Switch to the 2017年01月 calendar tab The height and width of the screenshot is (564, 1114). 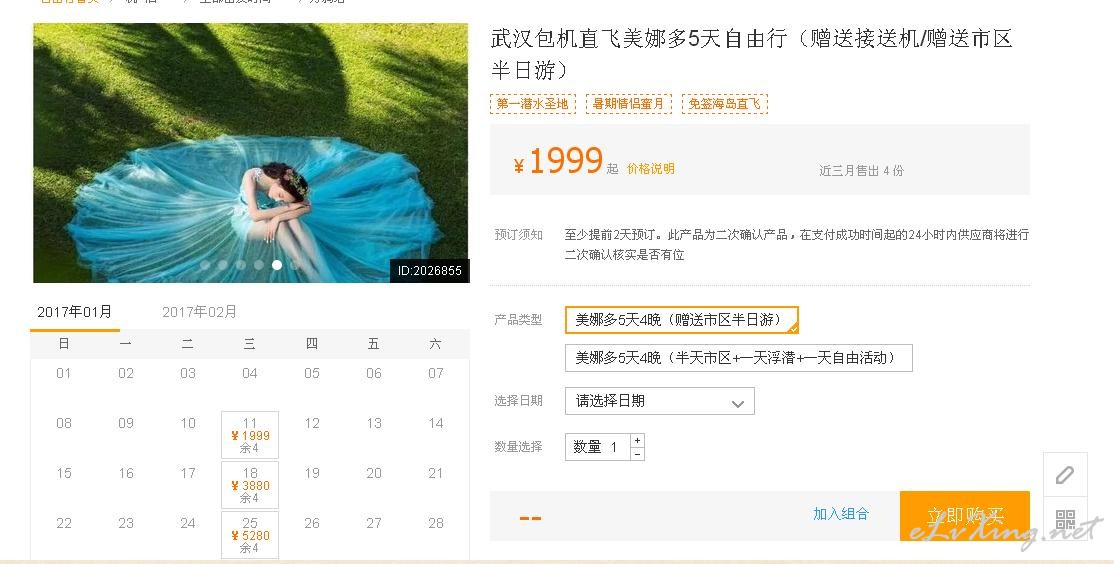(75, 312)
